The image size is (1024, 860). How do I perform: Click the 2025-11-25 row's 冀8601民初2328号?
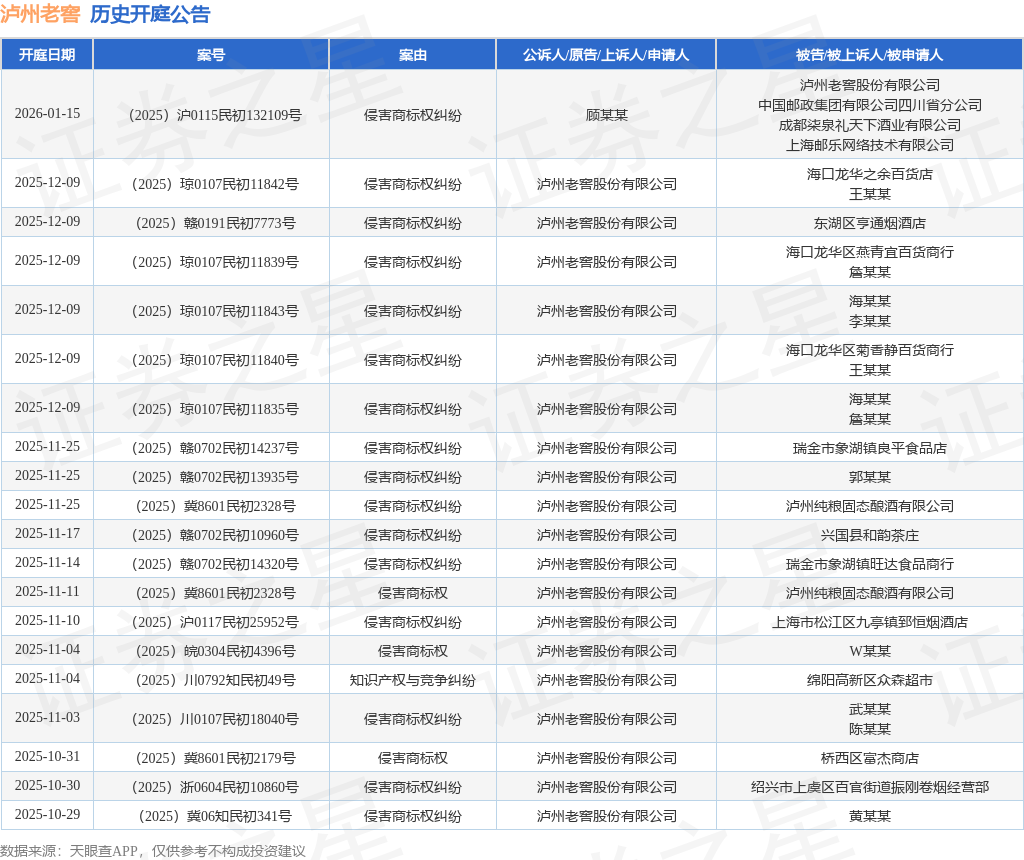click(x=215, y=506)
